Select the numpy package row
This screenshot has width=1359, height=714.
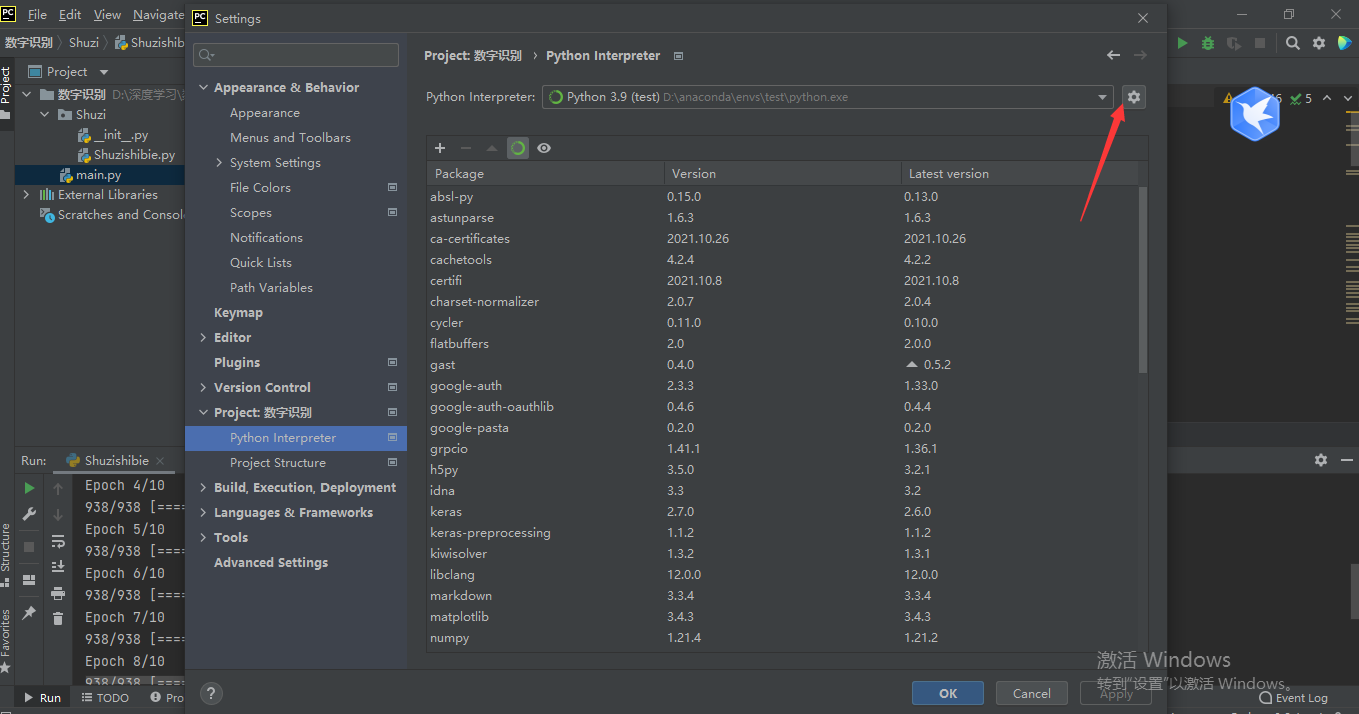pos(782,638)
